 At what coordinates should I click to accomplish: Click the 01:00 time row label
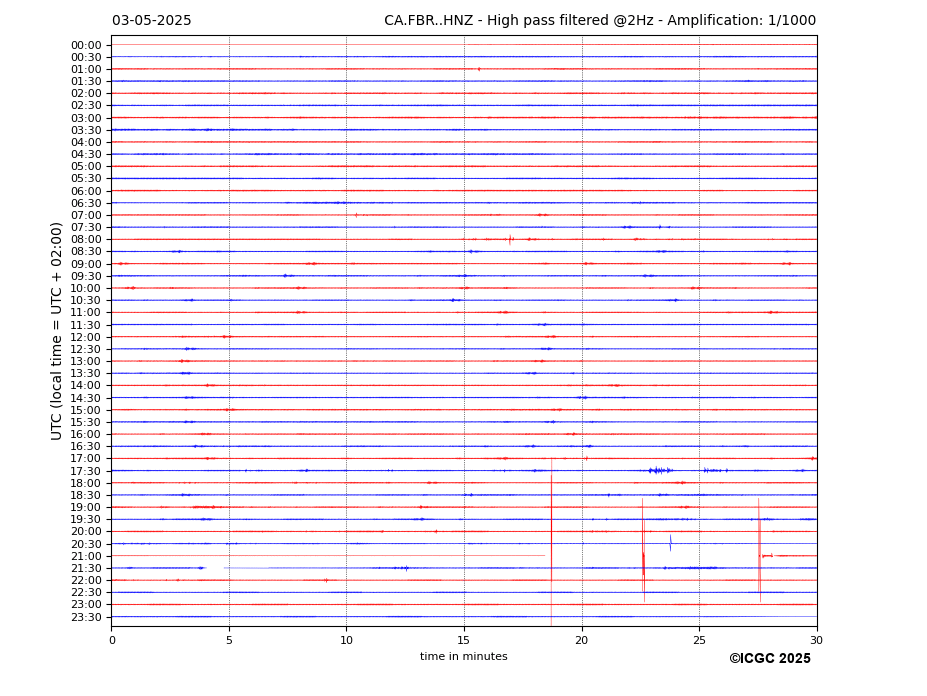coord(86,70)
